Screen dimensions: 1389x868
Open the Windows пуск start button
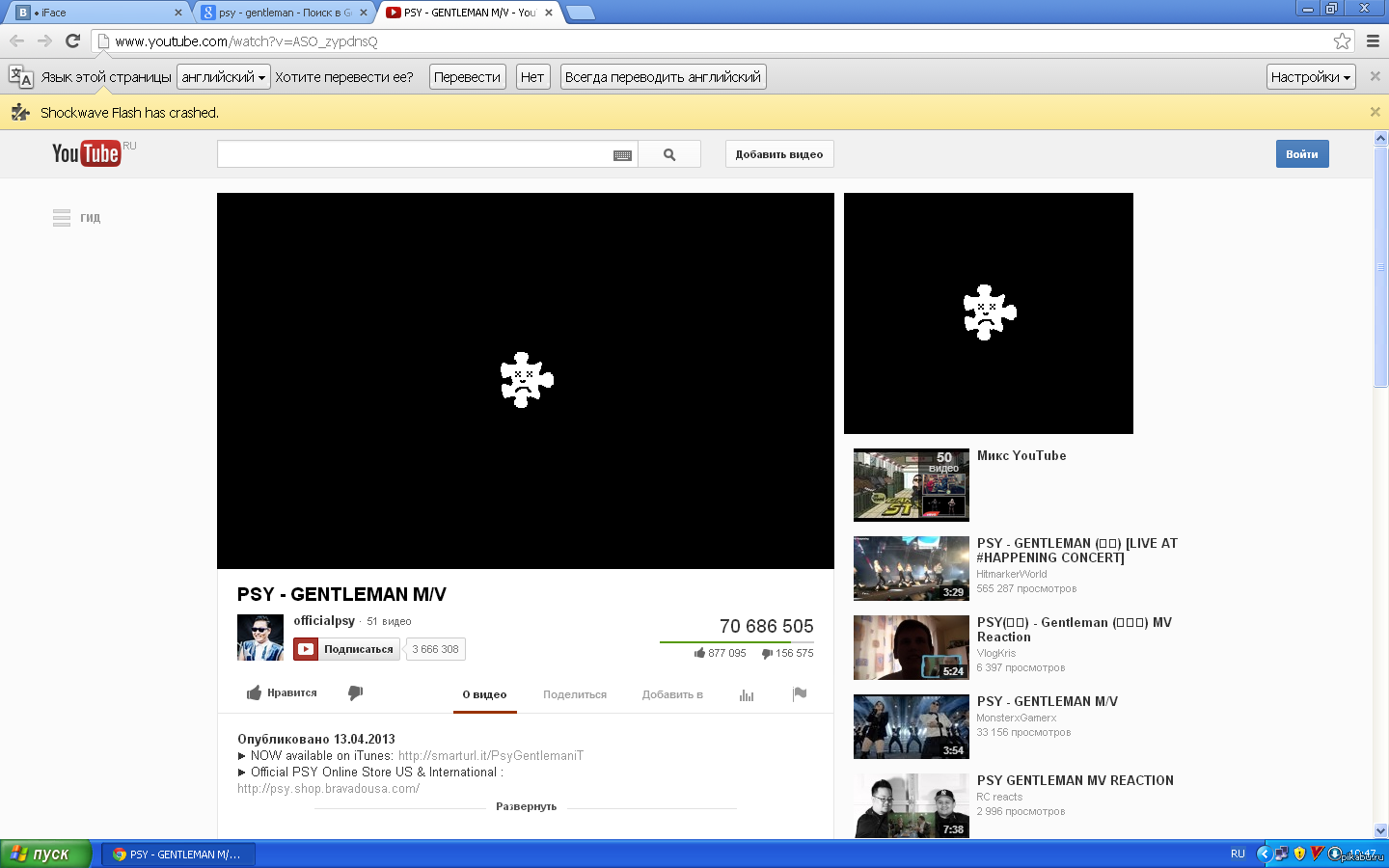click(45, 854)
